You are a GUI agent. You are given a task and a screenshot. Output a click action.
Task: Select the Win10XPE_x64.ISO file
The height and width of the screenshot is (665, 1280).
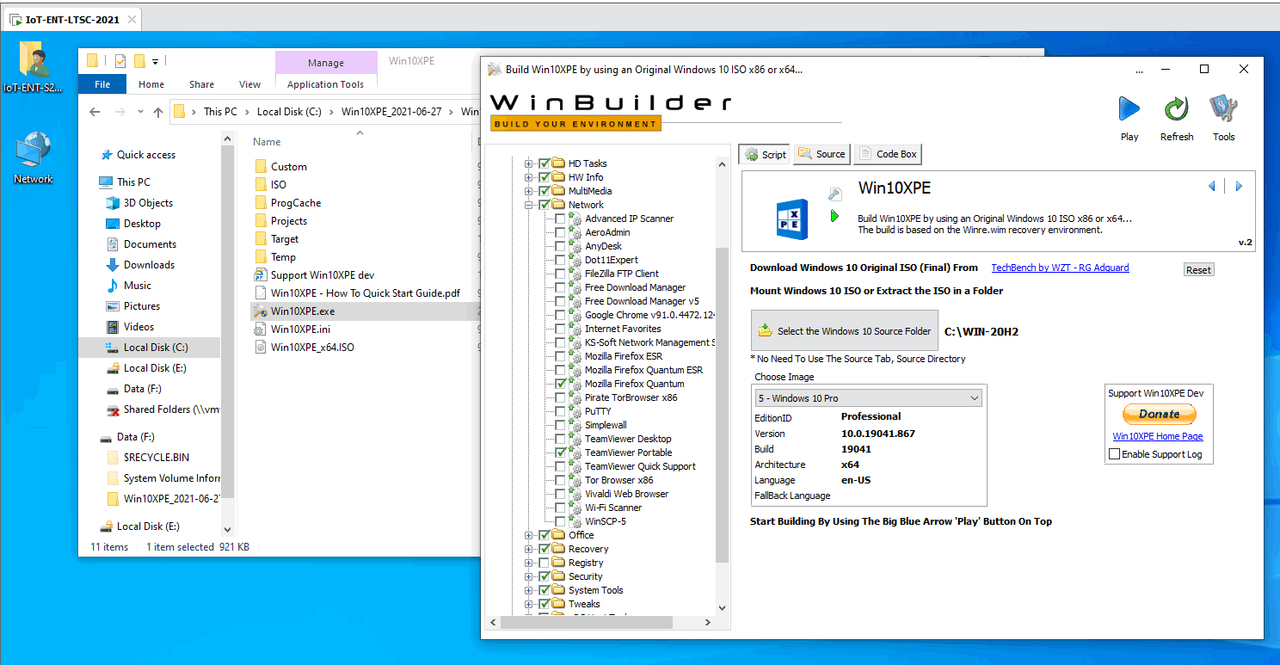[x=312, y=347]
